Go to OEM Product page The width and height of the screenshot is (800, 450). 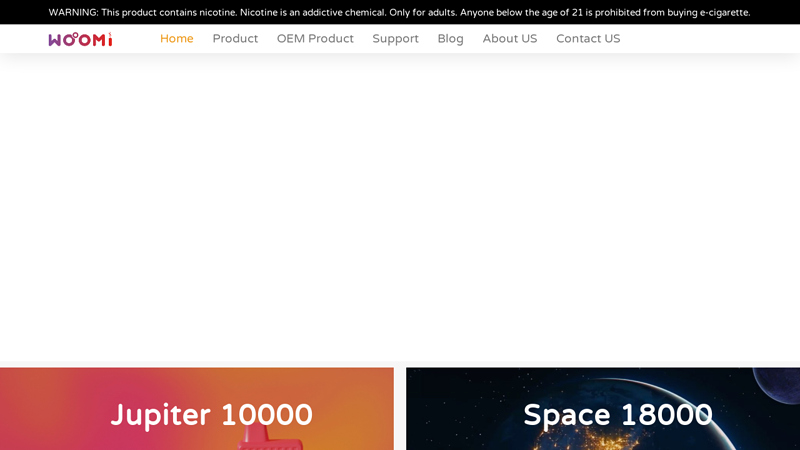(x=315, y=39)
